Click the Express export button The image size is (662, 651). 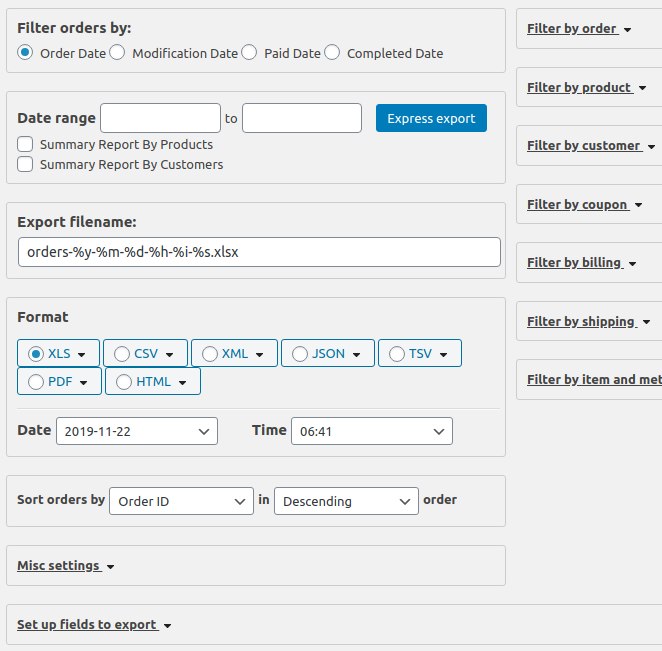click(431, 118)
